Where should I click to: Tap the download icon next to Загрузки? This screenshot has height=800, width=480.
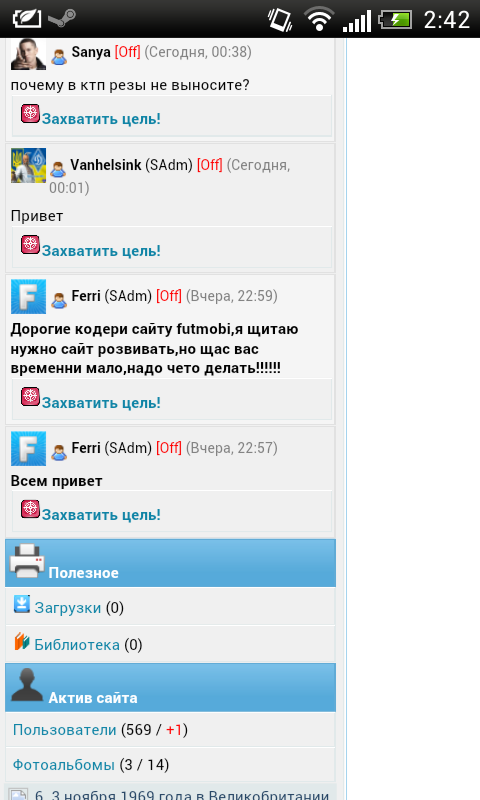pos(21,604)
